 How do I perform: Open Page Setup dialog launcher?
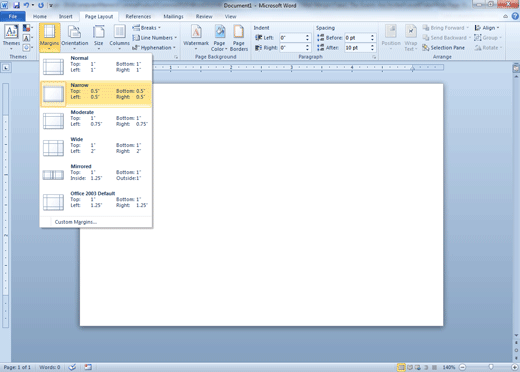(176, 57)
